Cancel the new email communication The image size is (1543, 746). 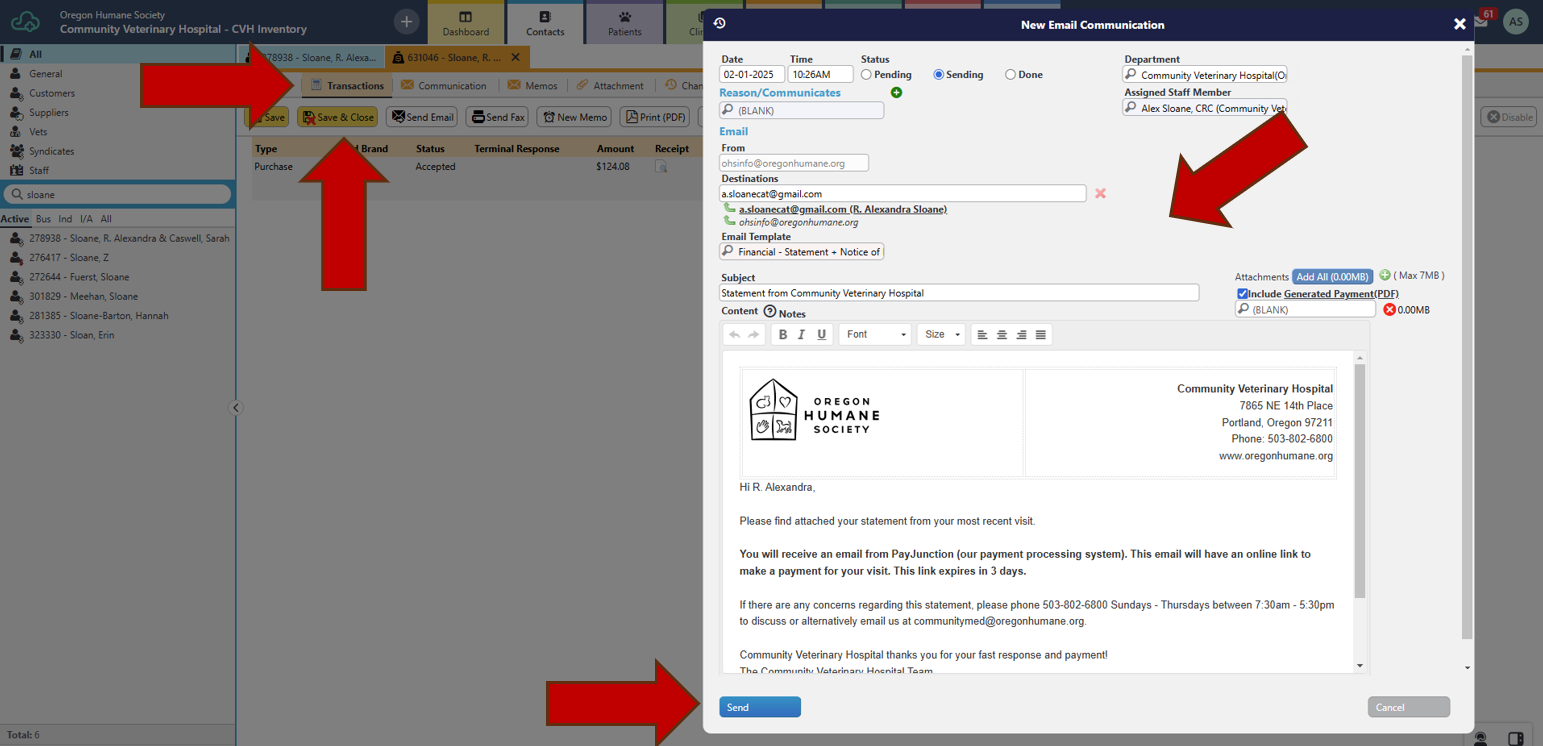click(x=1409, y=707)
